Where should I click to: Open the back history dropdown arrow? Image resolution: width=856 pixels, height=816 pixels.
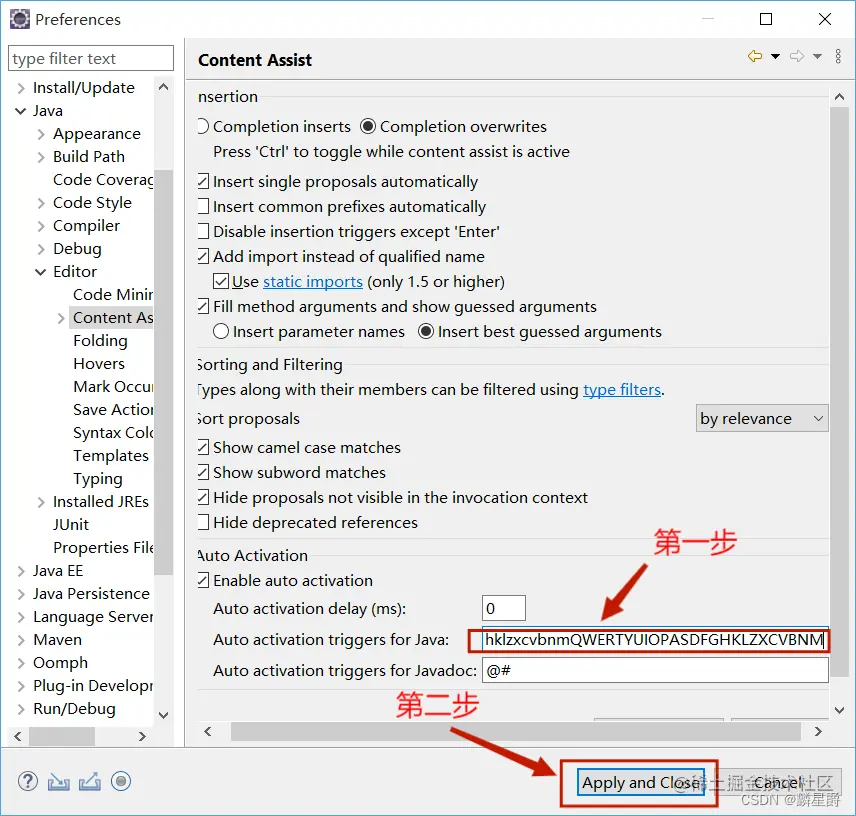775,56
